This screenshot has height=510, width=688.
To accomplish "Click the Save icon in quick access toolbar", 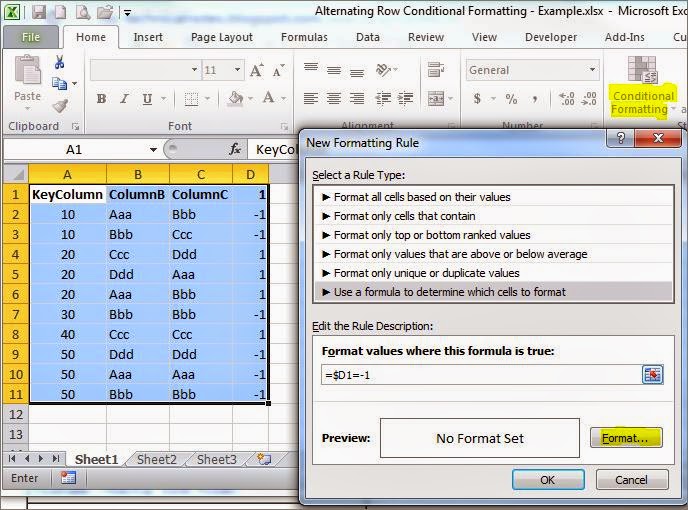I will coord(39,12).
